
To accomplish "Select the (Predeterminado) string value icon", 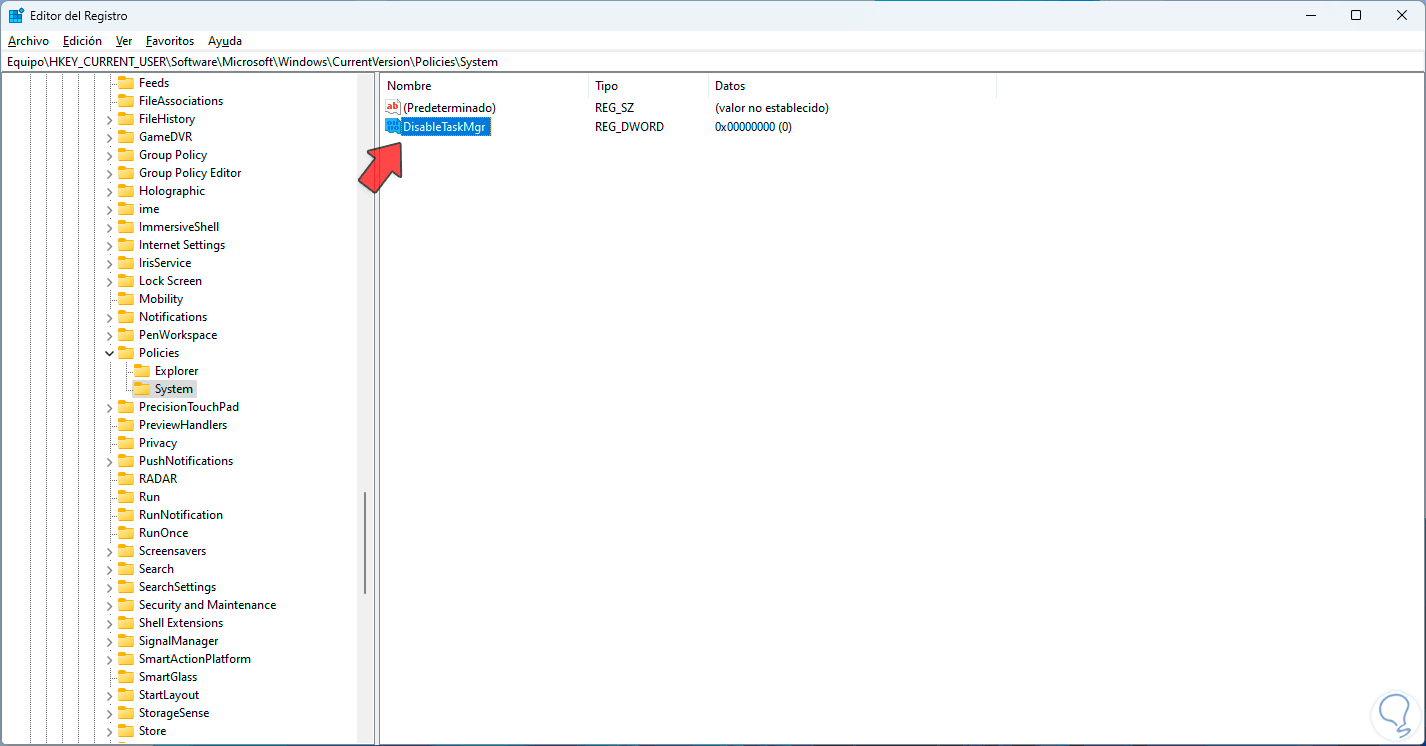I will point(393,108).
